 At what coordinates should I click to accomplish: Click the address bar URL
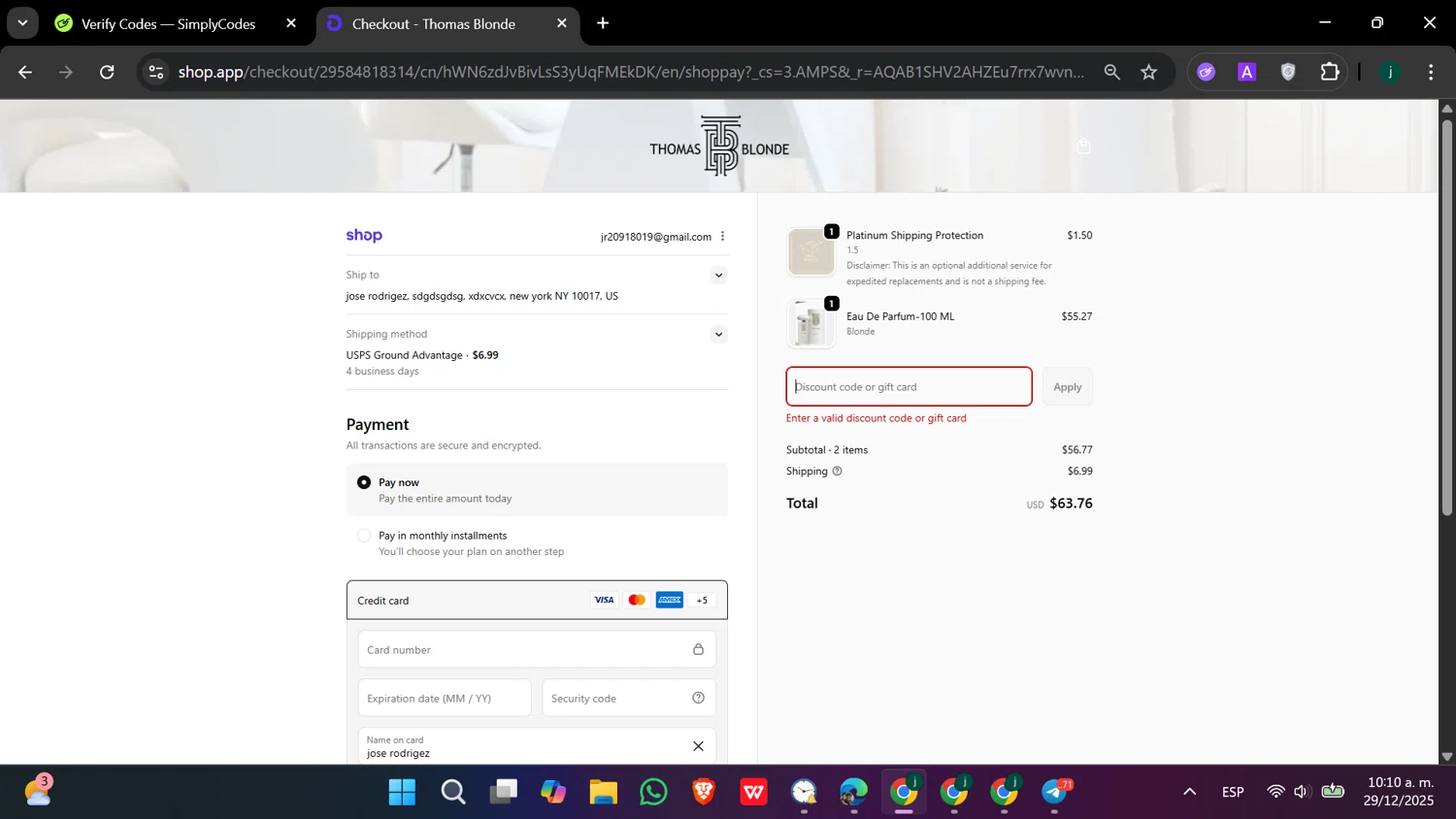coord(631,72)
